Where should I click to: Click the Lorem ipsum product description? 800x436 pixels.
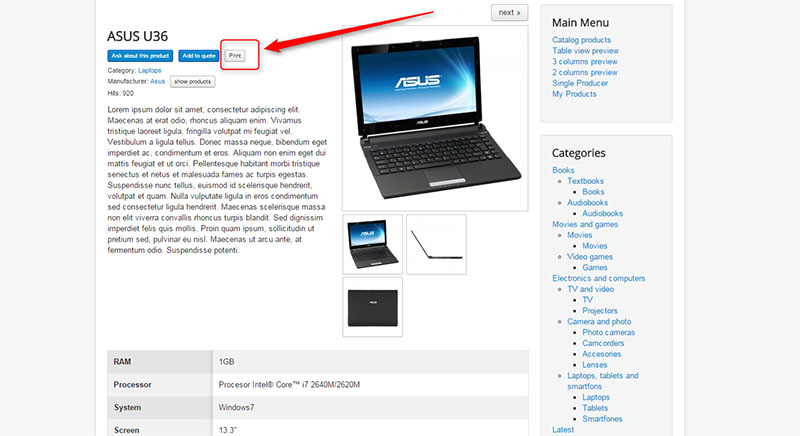point(217,180)
